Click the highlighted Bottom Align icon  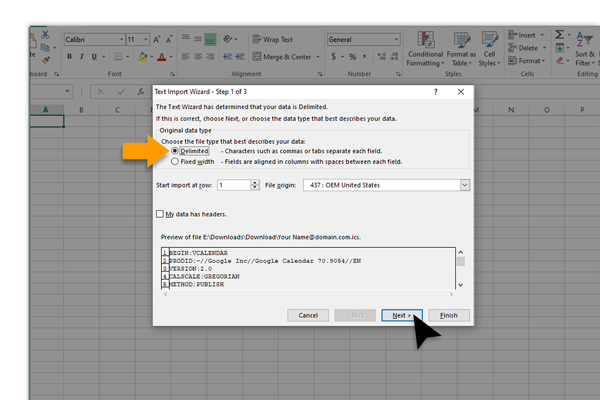pos(210,39)
